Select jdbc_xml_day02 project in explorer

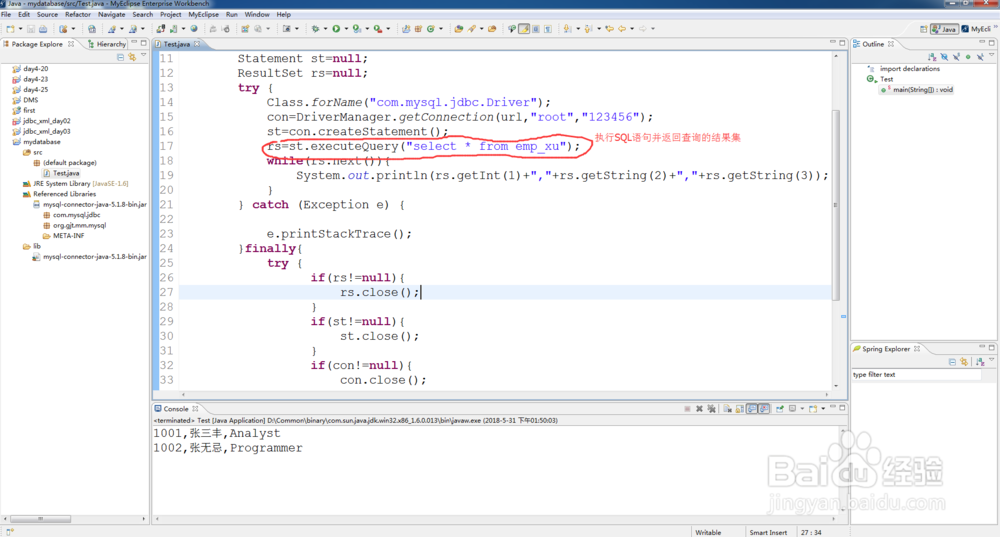[41, 121]
